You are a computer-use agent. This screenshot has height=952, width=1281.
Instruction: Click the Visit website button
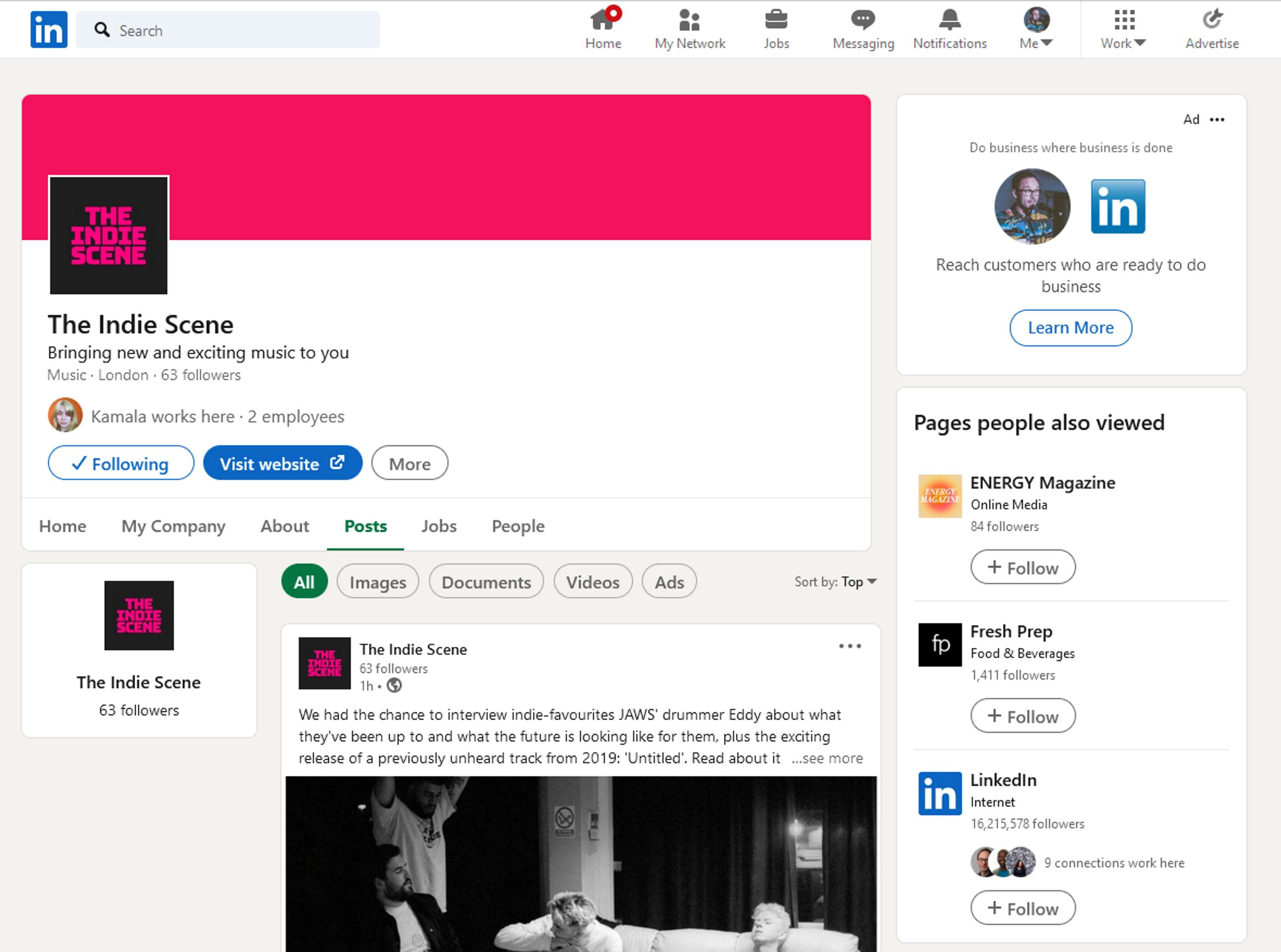click(x=283, y=463)
